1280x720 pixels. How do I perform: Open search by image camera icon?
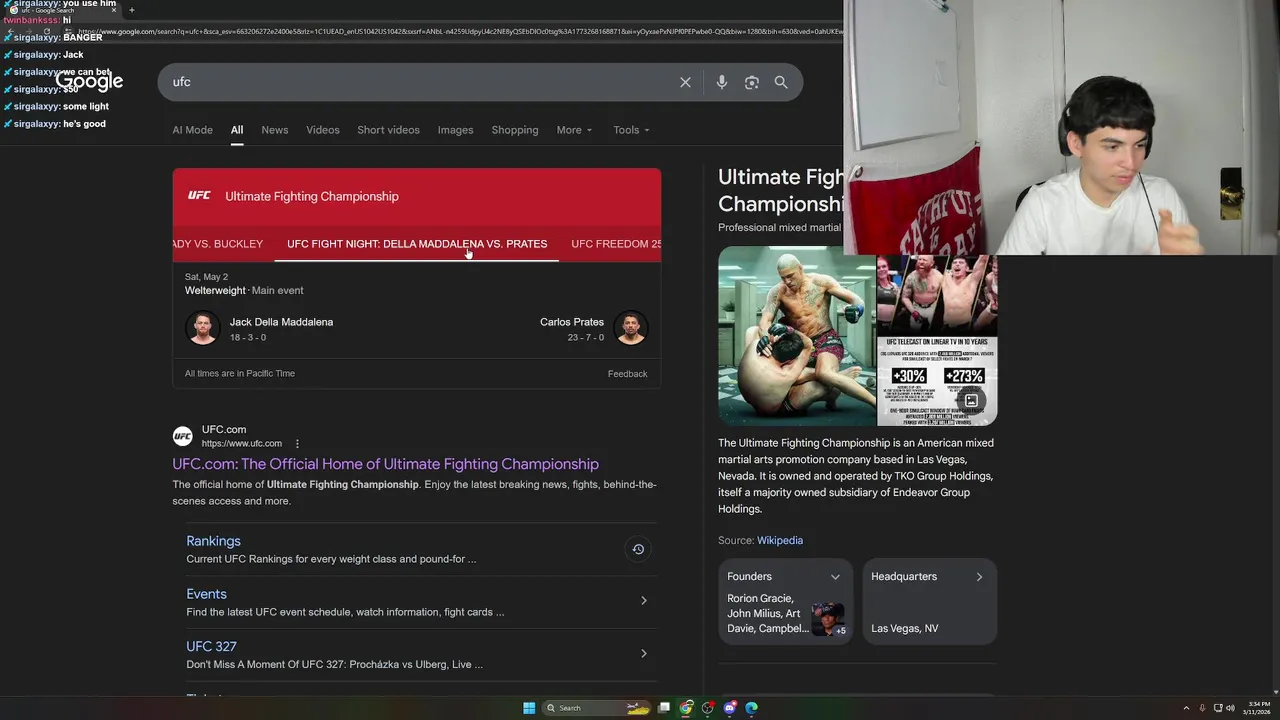click(751, 82)
